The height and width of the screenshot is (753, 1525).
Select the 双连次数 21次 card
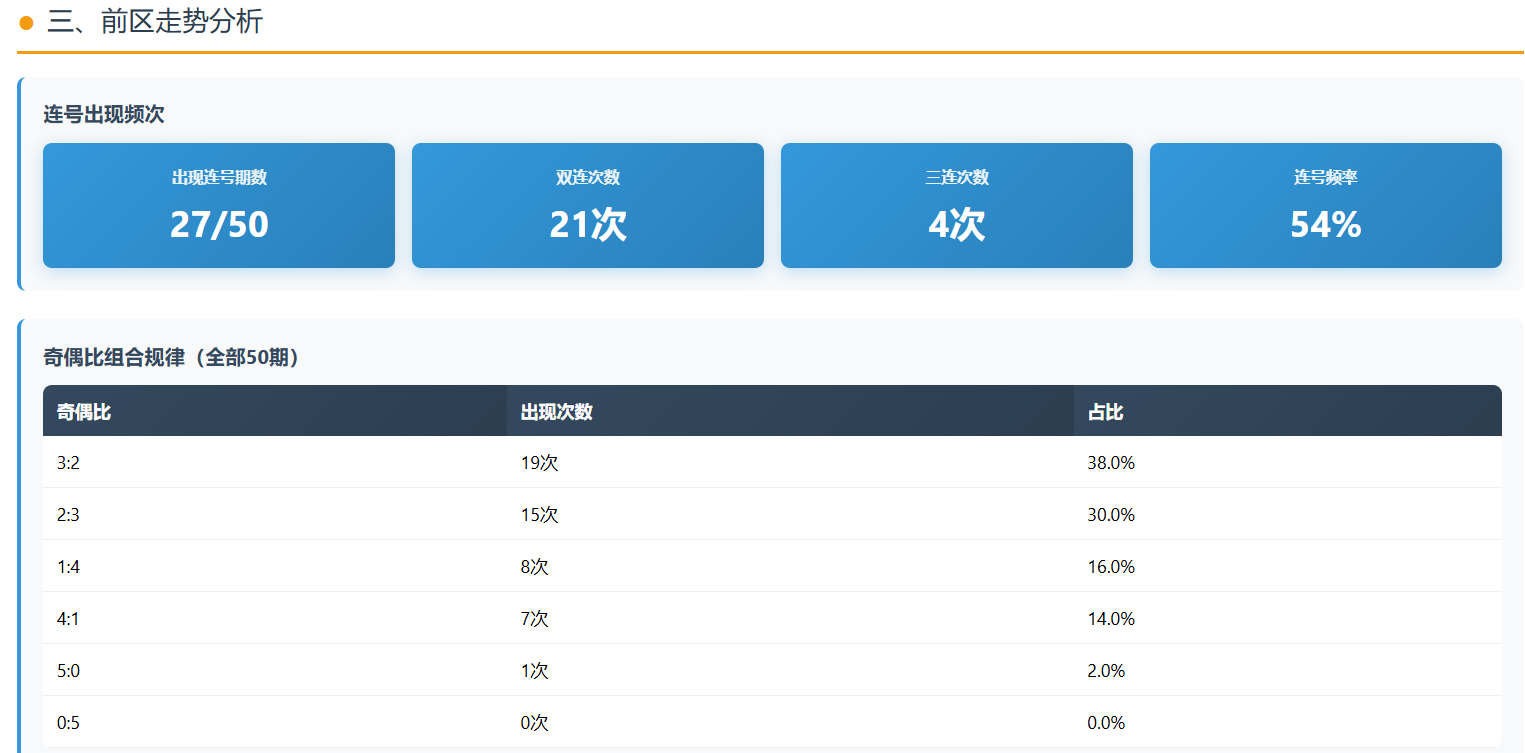[x=588, y=205]
